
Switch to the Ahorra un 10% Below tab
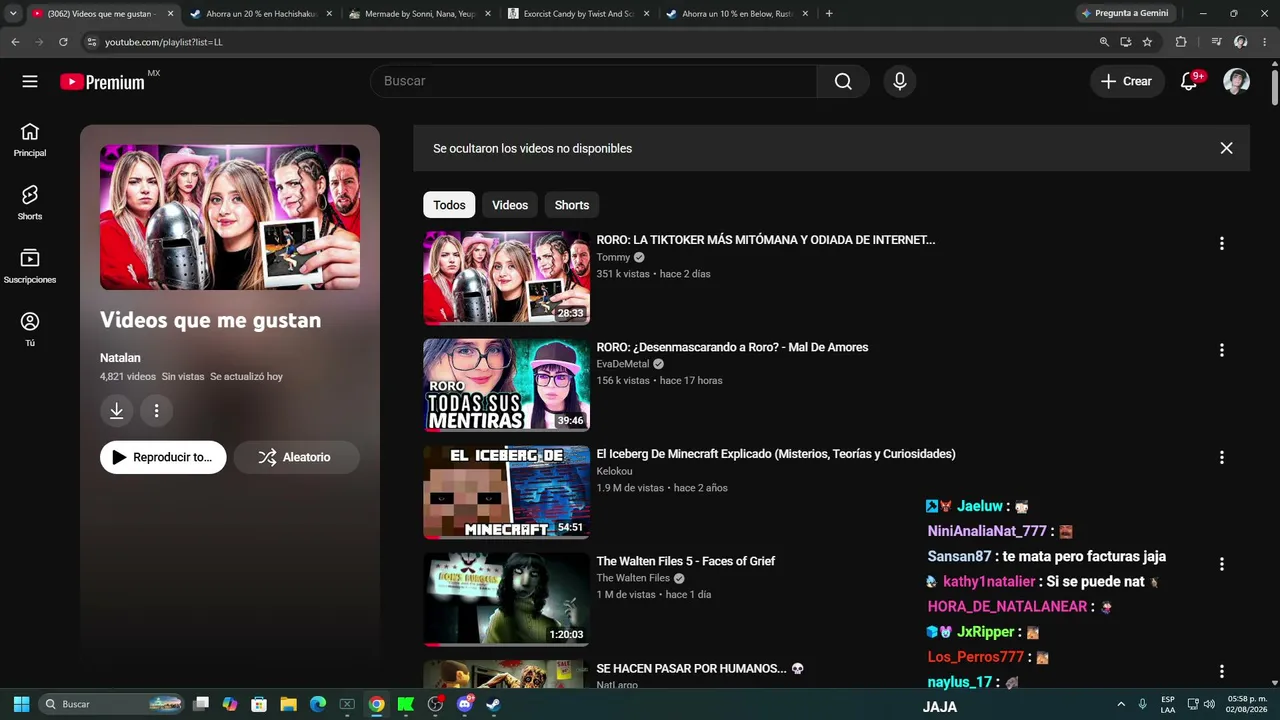coord(738,14)
